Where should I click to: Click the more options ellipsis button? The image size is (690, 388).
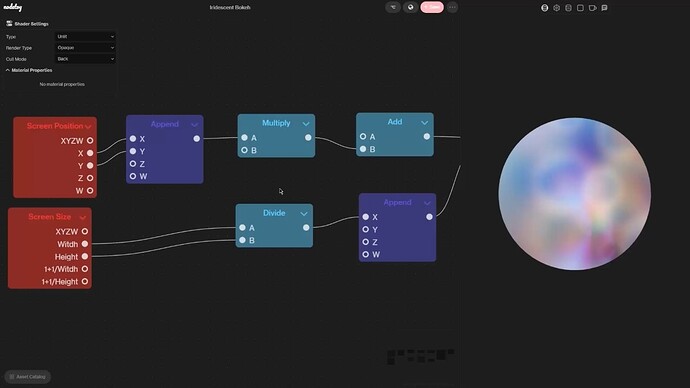click(452, 7)
